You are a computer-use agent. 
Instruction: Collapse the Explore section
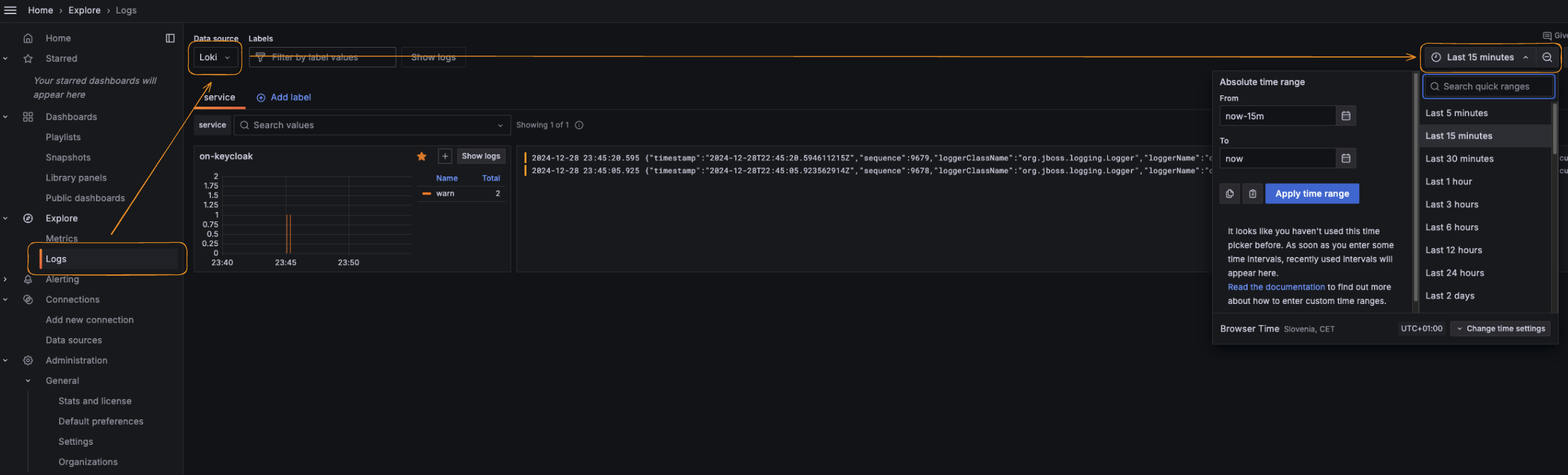[x=5, y=218]
